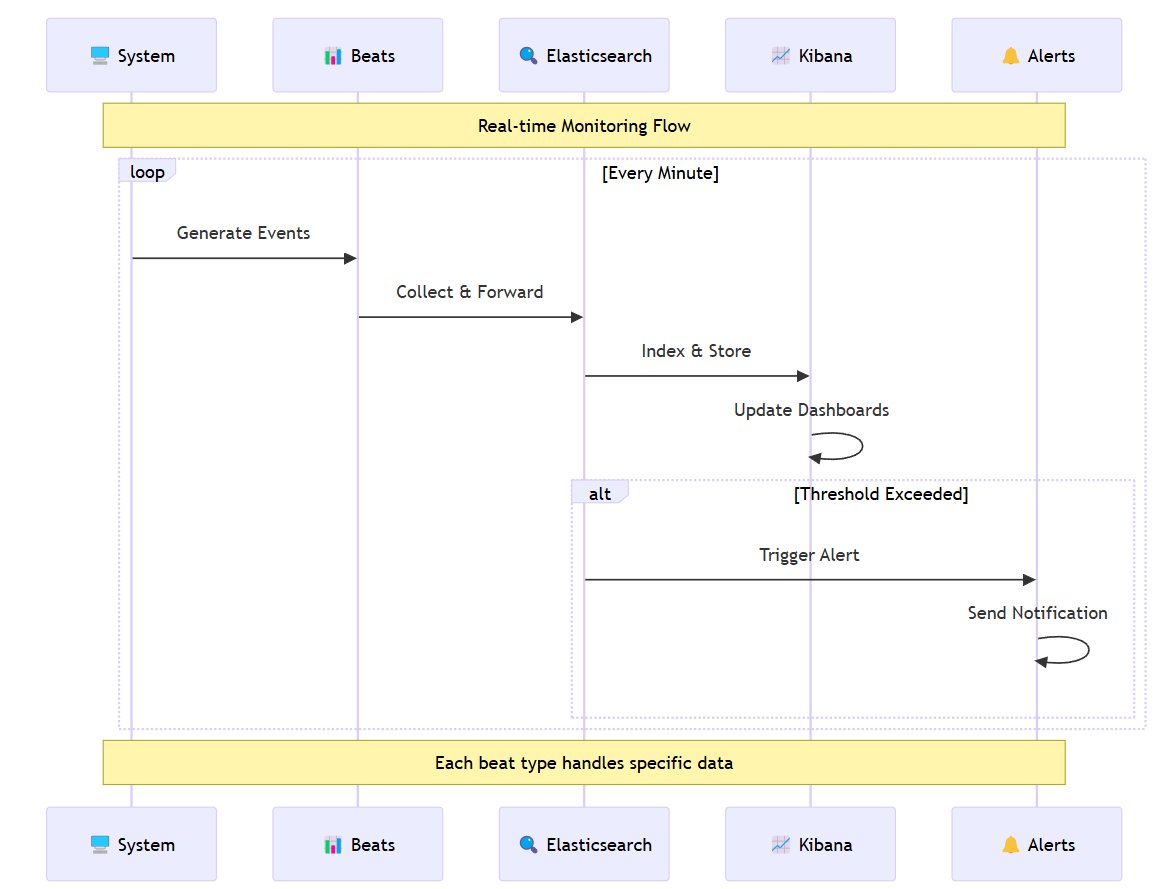Click the '[Threshold Exceeded]' condition text

click(881, 494)
